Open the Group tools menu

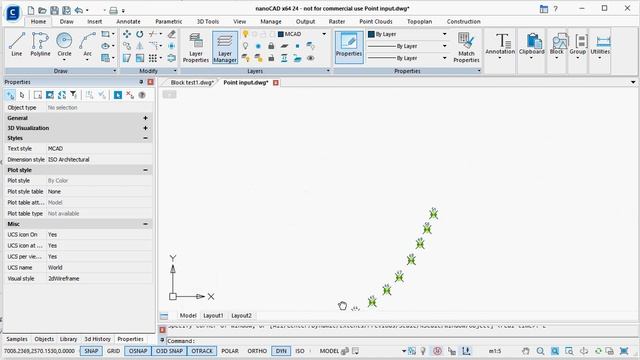(578, 47)
